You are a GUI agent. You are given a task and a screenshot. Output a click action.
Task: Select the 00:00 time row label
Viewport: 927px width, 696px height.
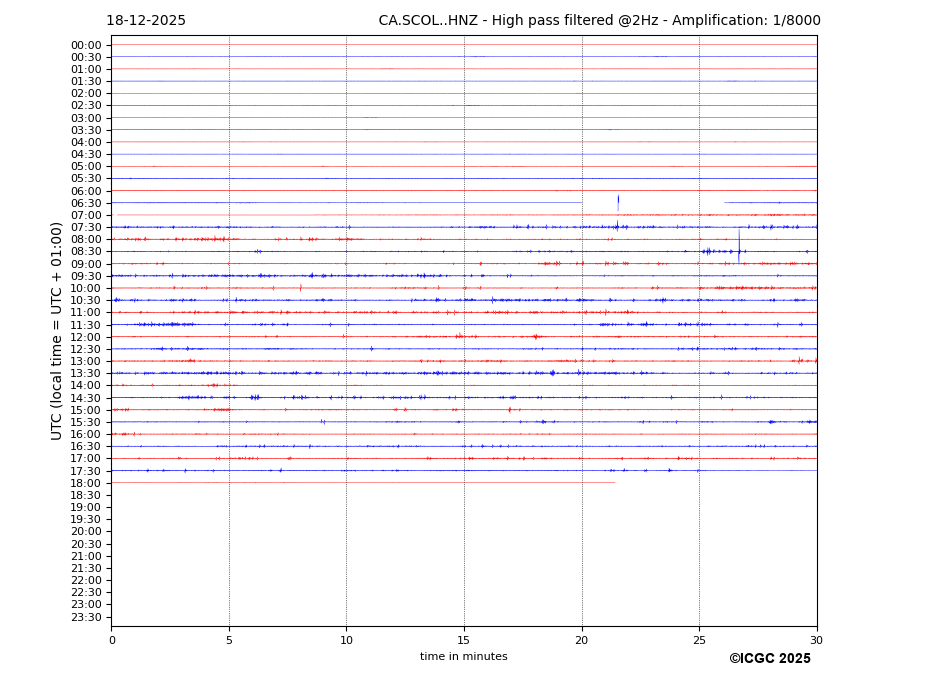tap(86, 45)
